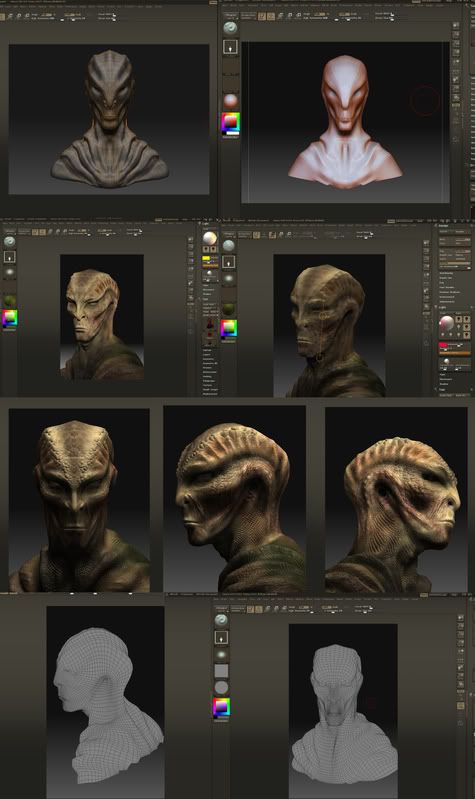
Task: Toggle the Draw button above the red clay bust canvas
Action: tap(271, 16)
